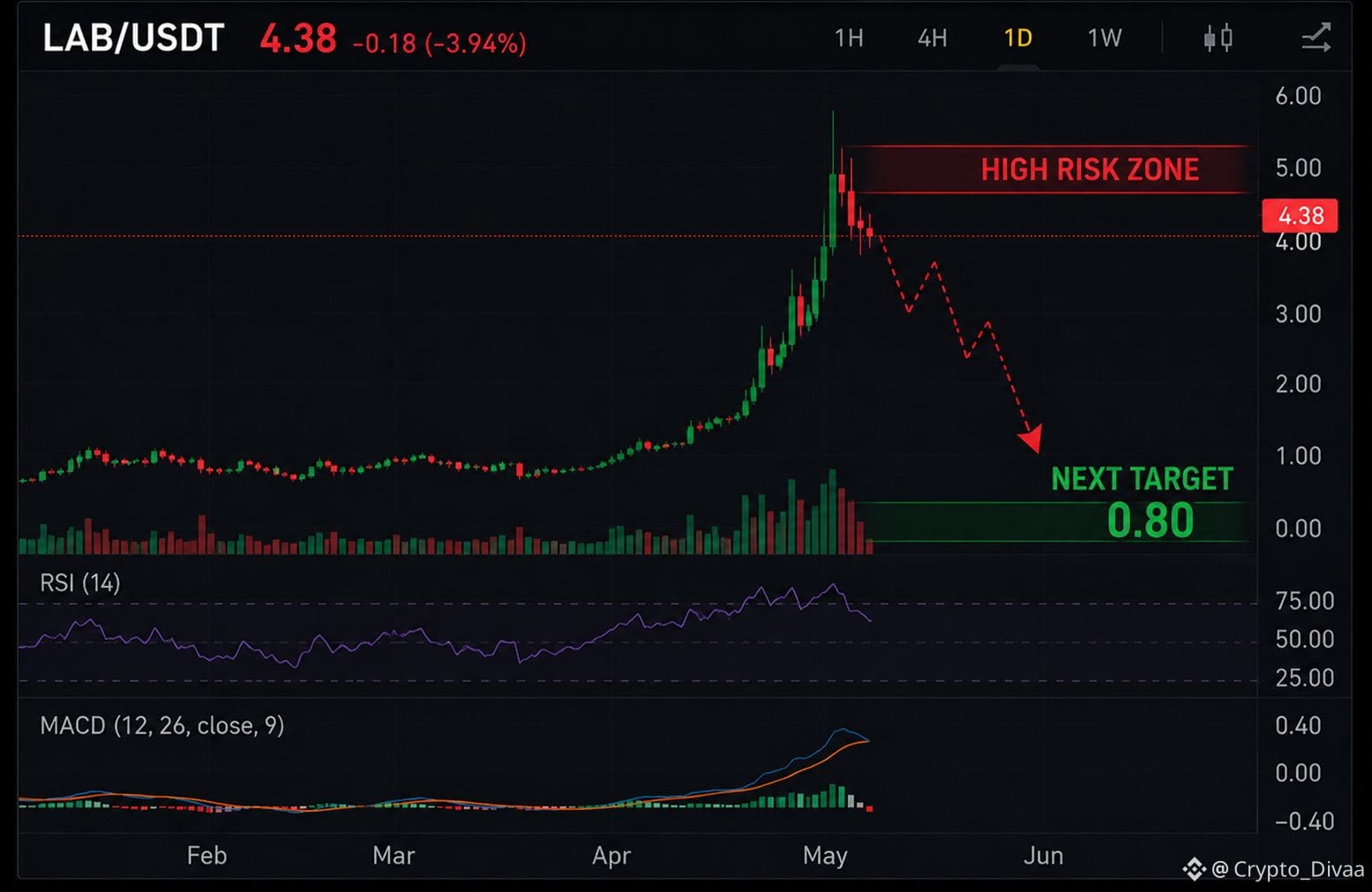Click the Jun label on time axis

[x=1044, y=856]
